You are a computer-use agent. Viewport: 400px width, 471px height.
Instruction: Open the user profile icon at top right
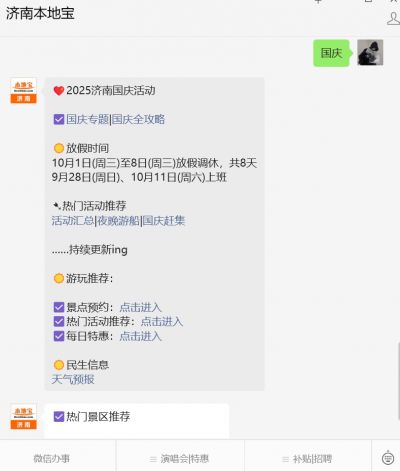394,18
